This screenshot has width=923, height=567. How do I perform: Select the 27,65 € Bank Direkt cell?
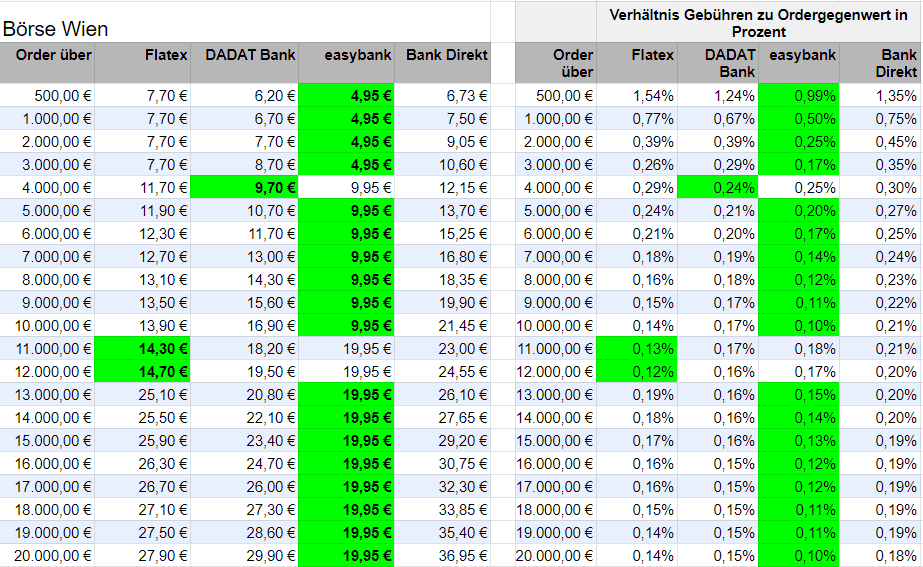[x=442, y=417]
